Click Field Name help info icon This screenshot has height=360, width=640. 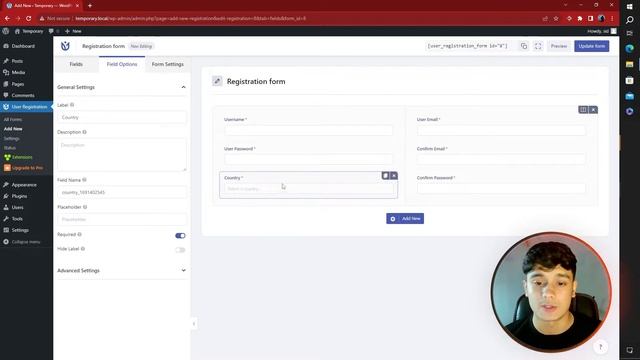pos(84,180)
